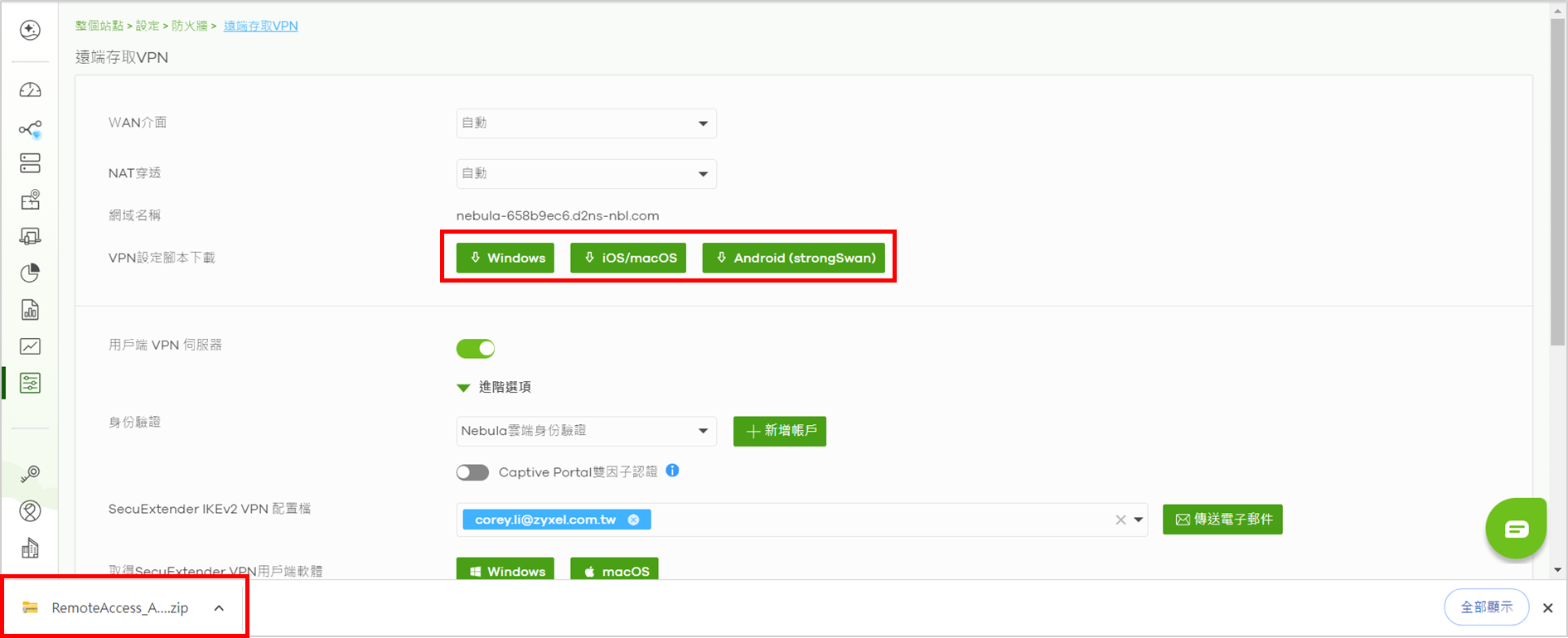Remove corey.li@zyxel.com.tw email tag
Viewport: 1568px width, 638px height.
633,520
